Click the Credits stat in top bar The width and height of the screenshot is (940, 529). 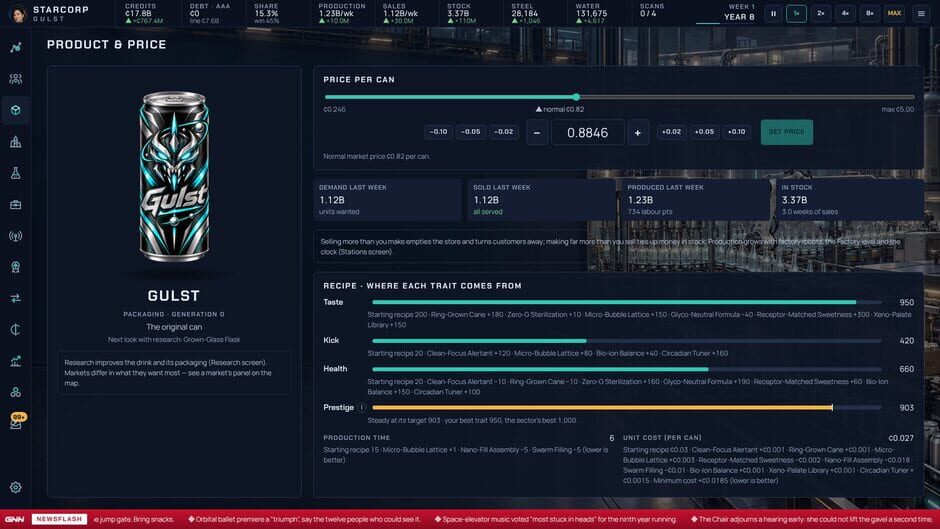pyautogui.click(x=144, y=13)
